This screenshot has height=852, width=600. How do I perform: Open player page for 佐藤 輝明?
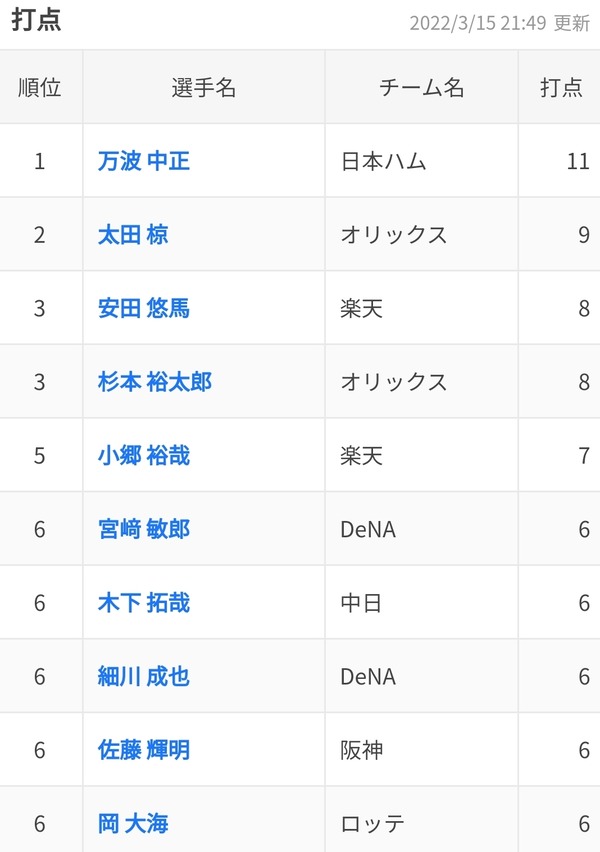point(144,750)
